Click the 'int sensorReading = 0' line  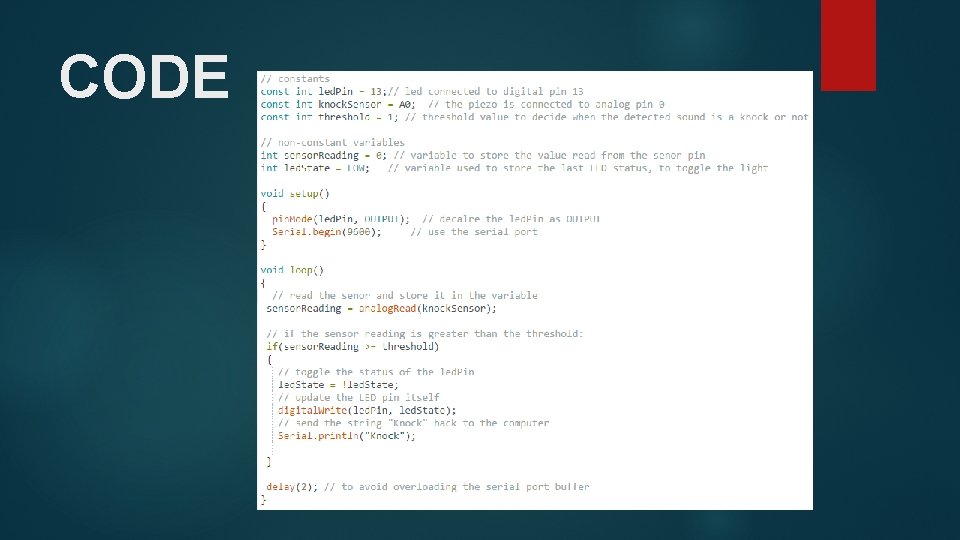click(x=483, y=155)
